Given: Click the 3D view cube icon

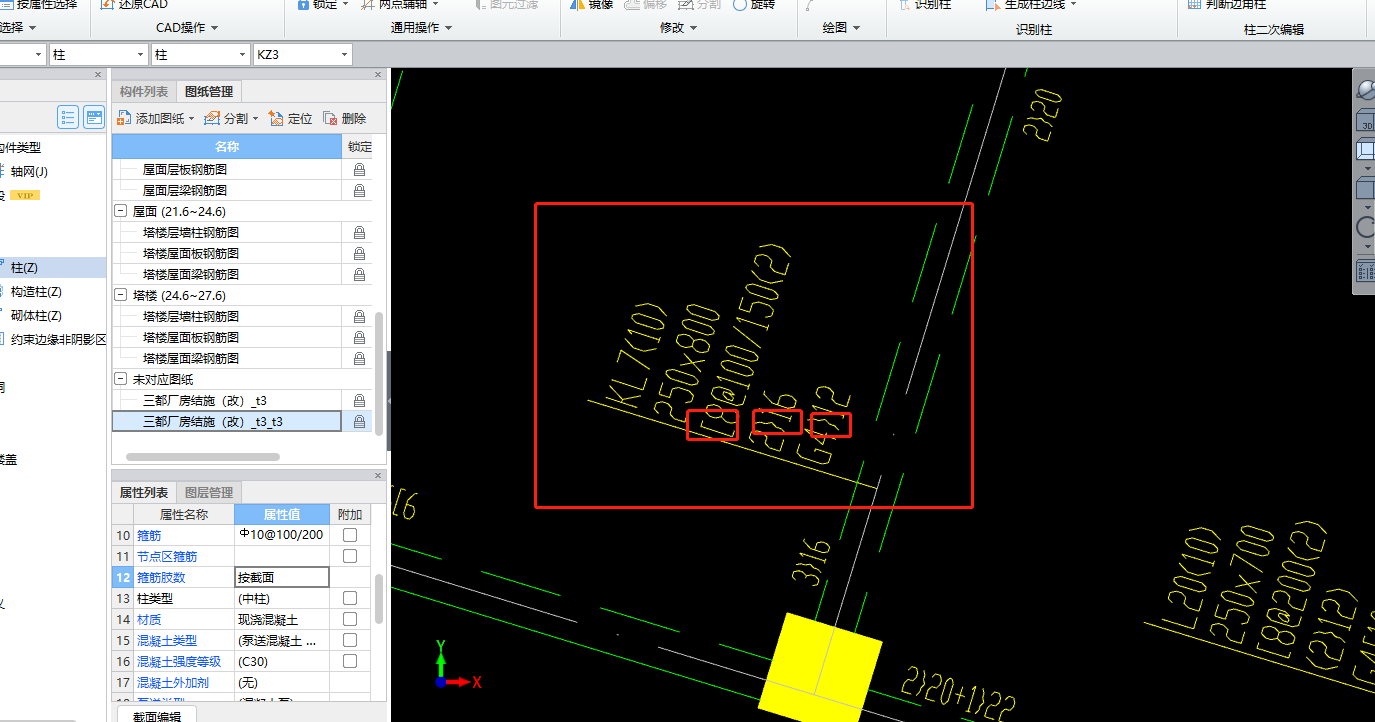Looking at the screenshot, I should pos(1365,122).
